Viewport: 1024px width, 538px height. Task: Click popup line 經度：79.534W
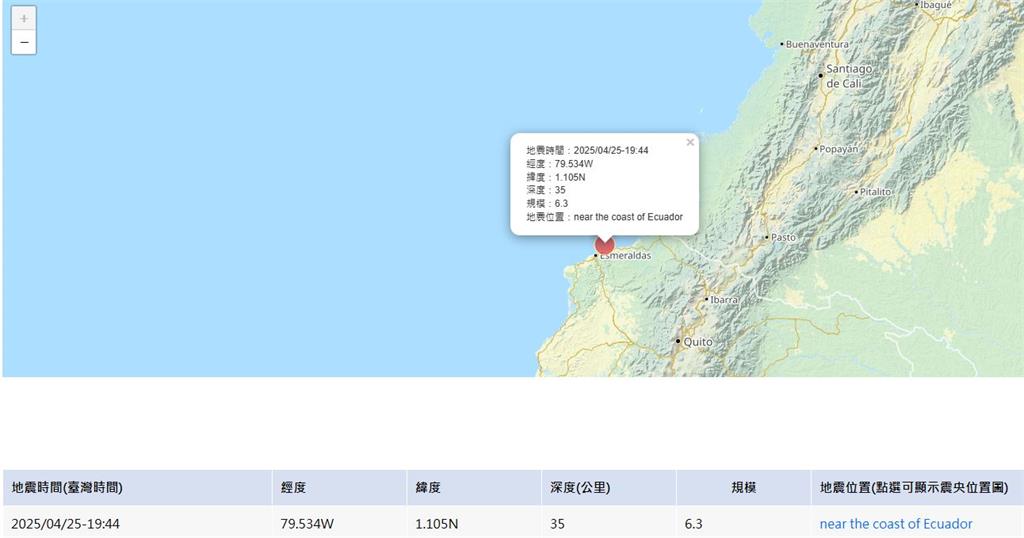(x=560, y=164)
